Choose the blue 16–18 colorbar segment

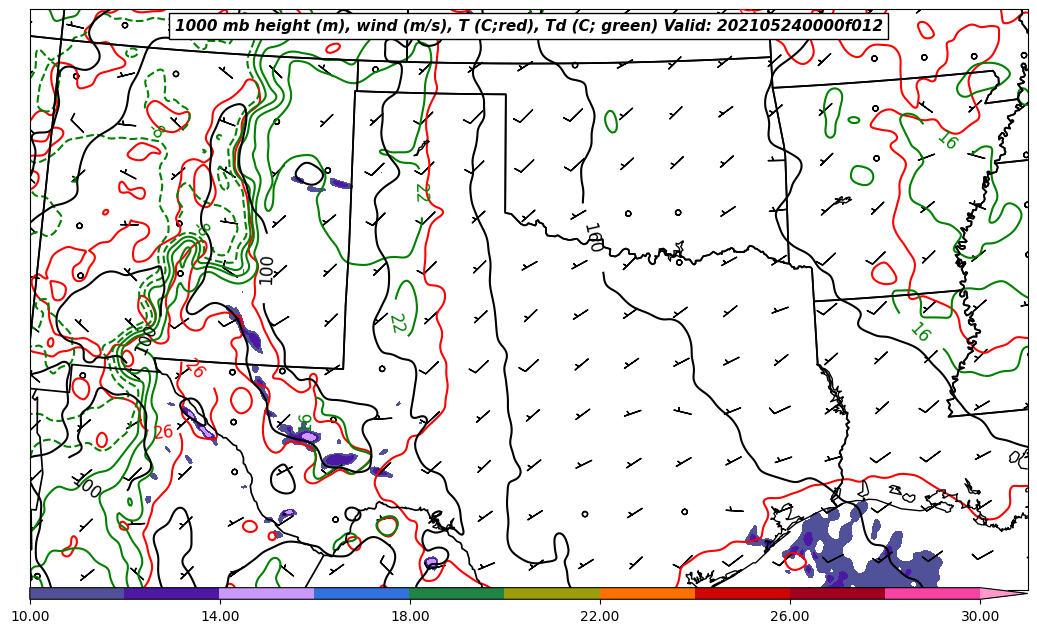(362, 593)
